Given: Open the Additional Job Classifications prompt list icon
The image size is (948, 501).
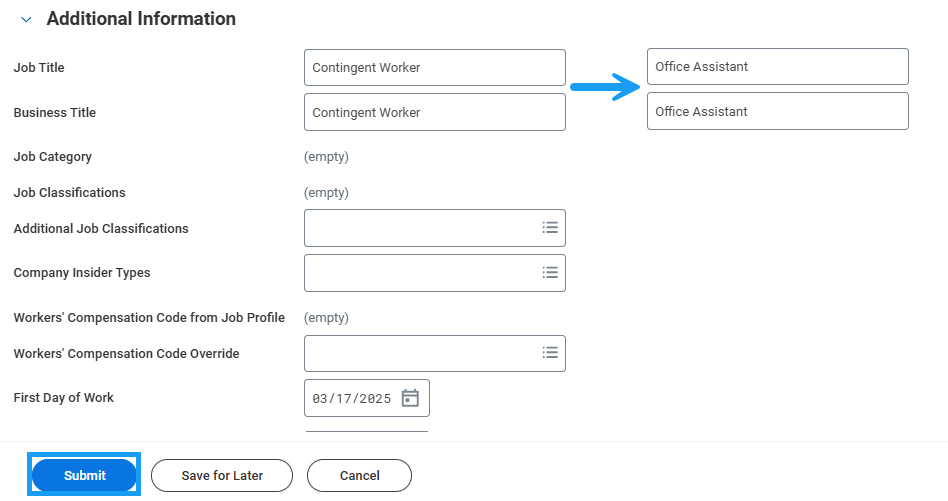Looking at the screenshot, I should click(549, 228).
